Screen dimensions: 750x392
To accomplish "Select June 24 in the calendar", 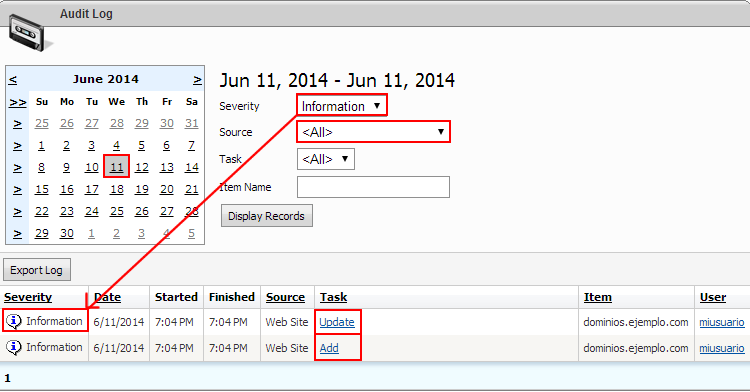I will (92, 211).
